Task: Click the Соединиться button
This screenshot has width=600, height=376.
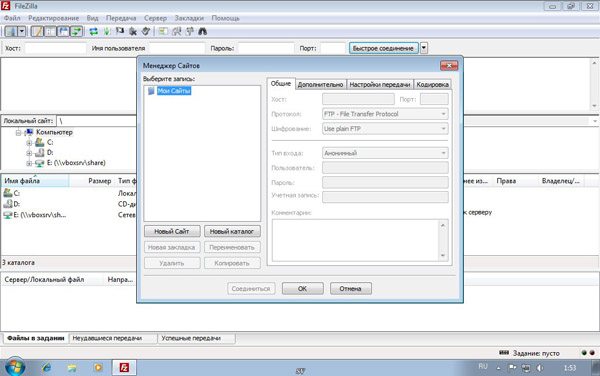Action: 251,288
